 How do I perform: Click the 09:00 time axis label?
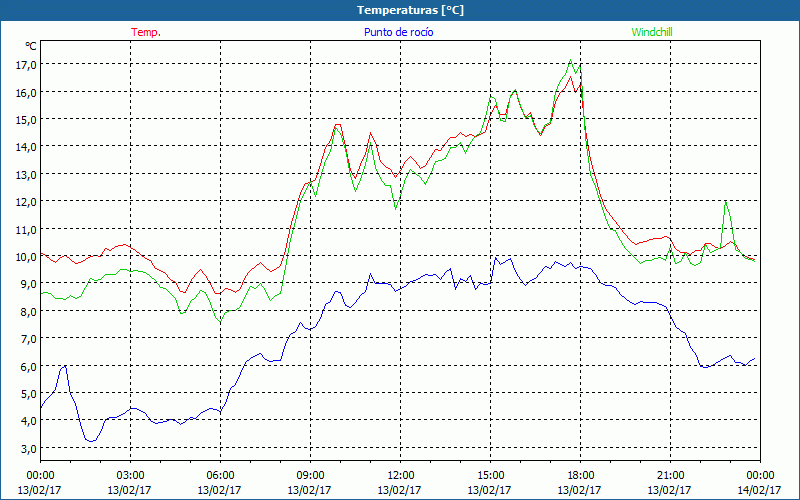[x=310, y=476]
